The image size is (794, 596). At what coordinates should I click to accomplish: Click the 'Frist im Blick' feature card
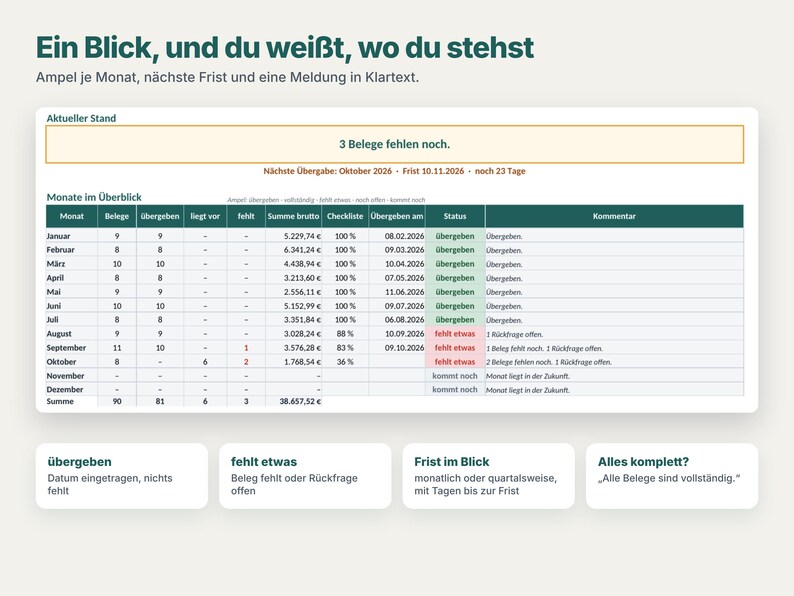(x=489, y=476)
